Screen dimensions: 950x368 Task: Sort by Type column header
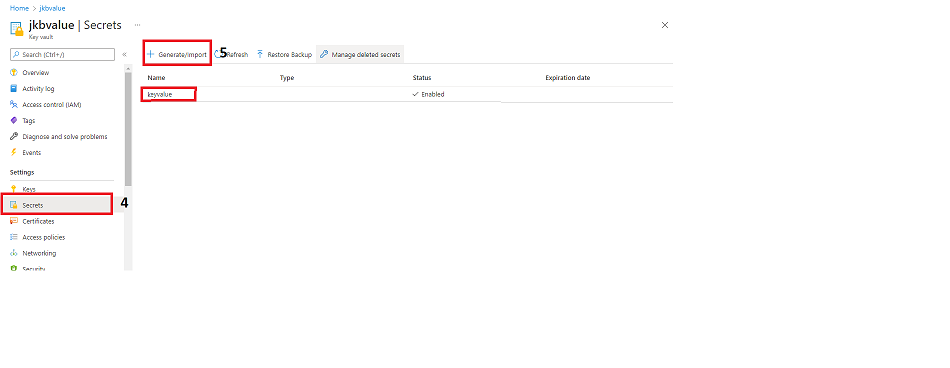[x=287, y=78]
